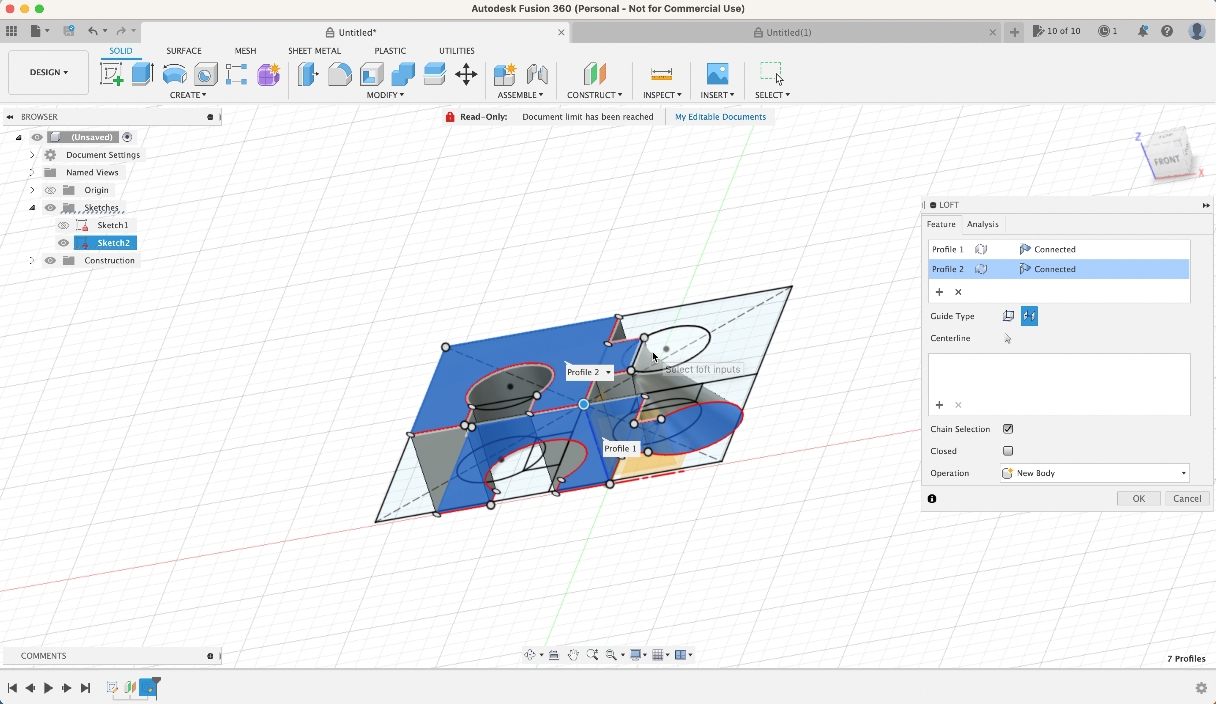Toggle the Chain Selection checkbox
Screen dimensions: 1216x704
1008,429
